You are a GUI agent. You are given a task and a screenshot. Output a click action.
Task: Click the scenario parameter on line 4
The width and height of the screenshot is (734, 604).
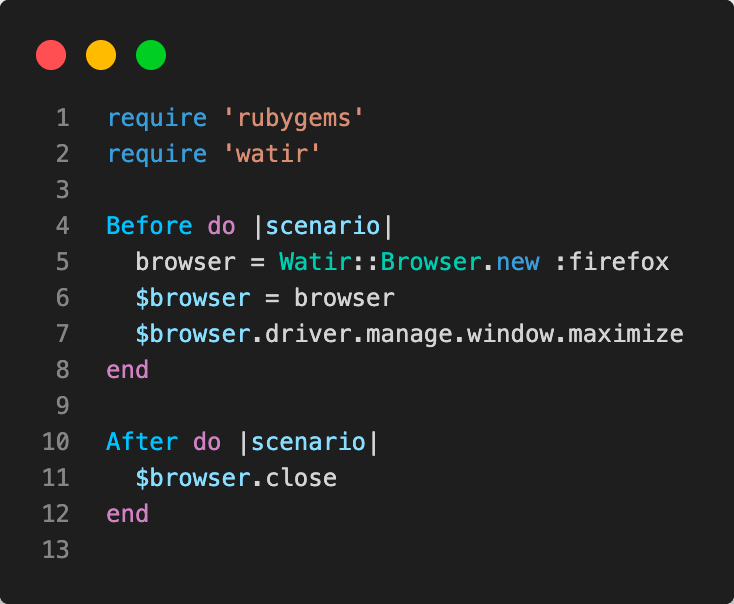(322, 226)
